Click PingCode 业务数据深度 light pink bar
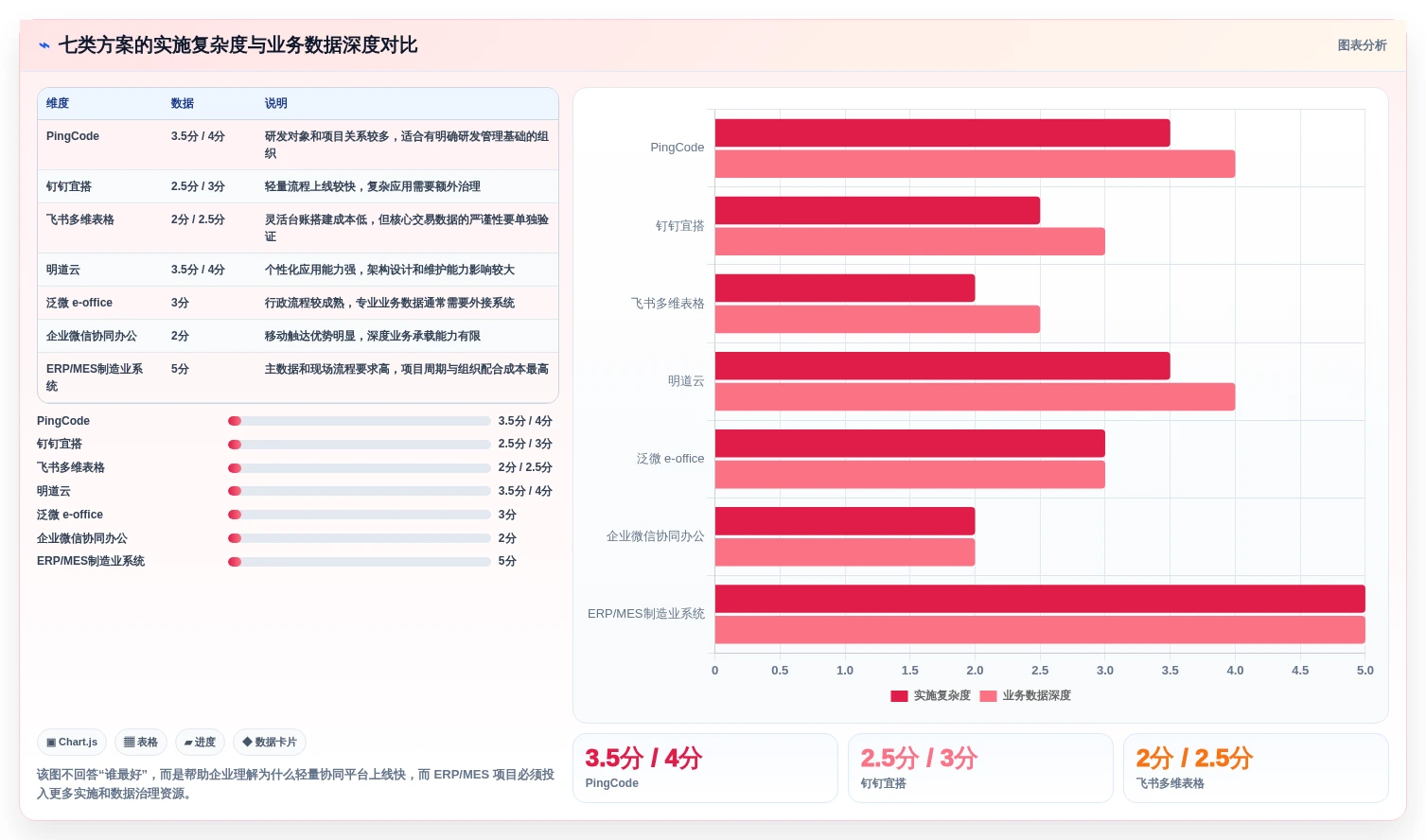 click(975, 164)
